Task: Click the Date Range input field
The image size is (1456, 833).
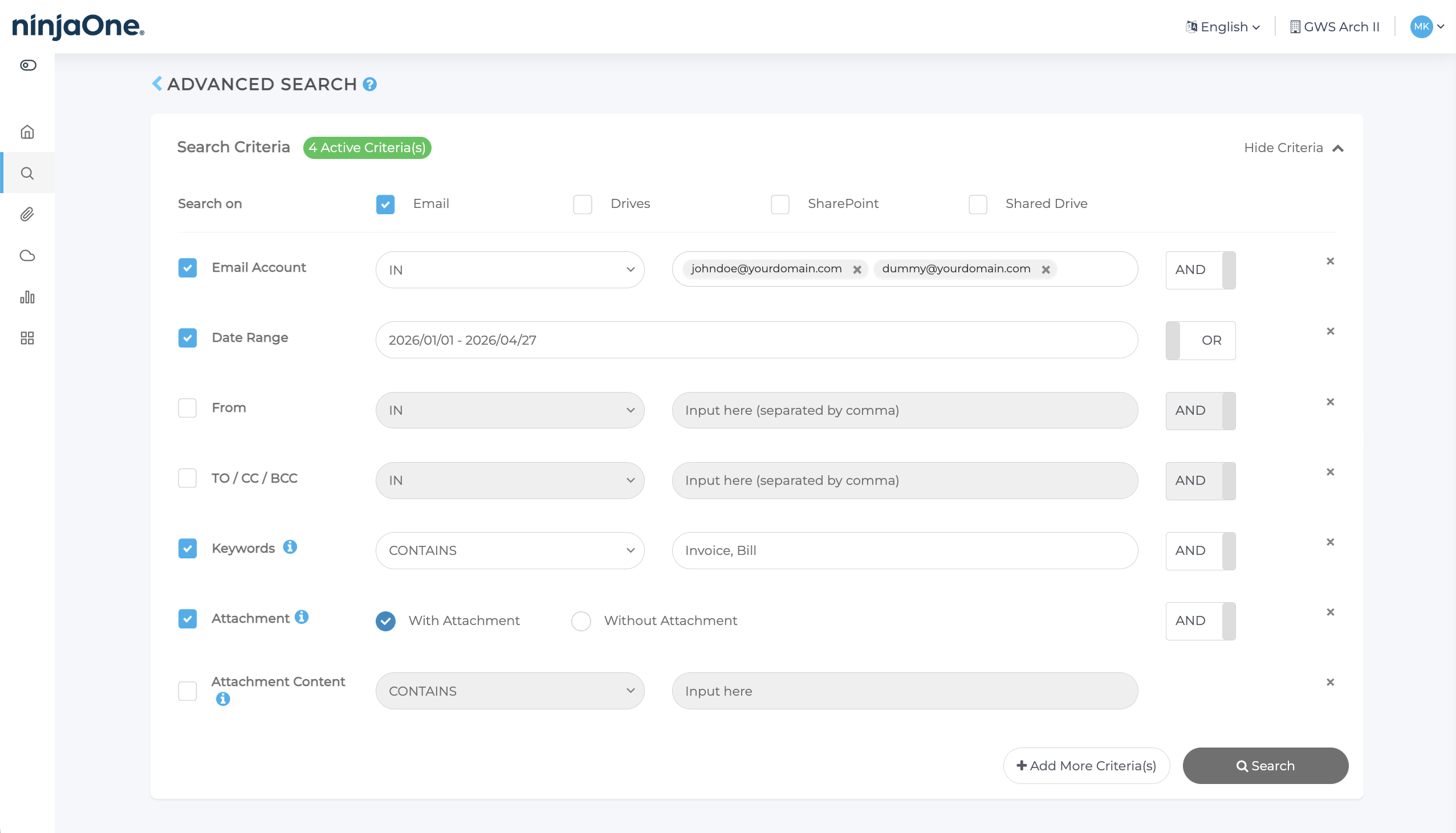Action: [x=757, y=340]
